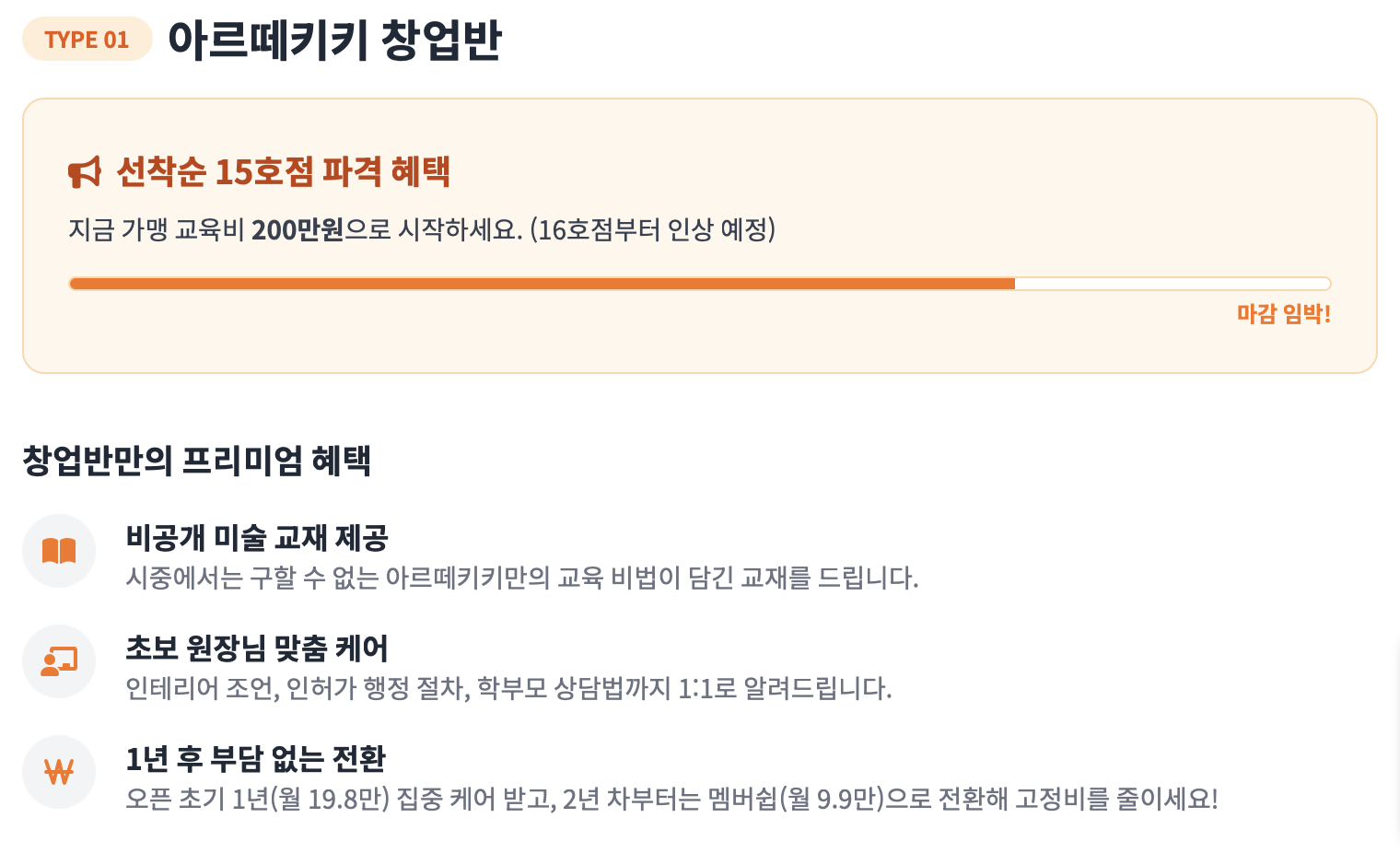Open the 1년 후 부담 없는 전환 benefit
The width and height of the screenshot is (1400, 853).
coord(256,759)
